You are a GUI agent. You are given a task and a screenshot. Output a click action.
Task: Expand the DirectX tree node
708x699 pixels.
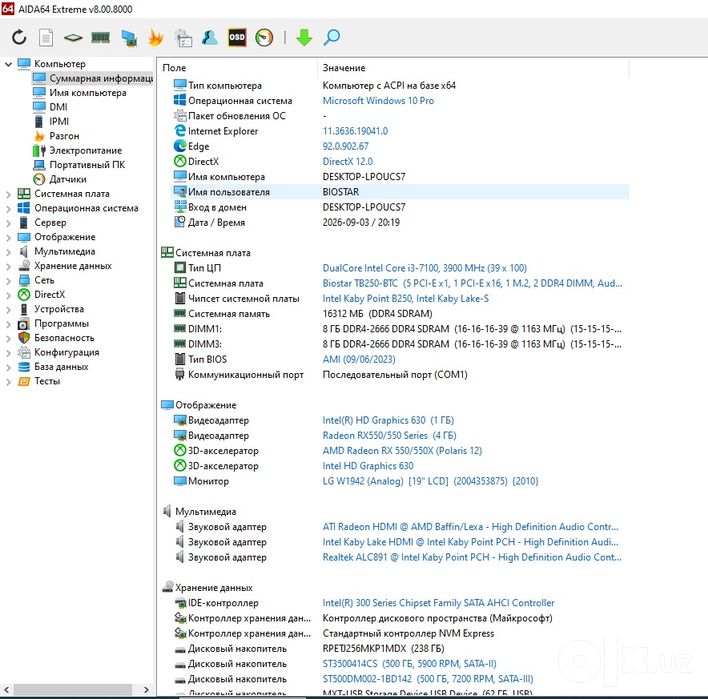[x=8, y=295]
